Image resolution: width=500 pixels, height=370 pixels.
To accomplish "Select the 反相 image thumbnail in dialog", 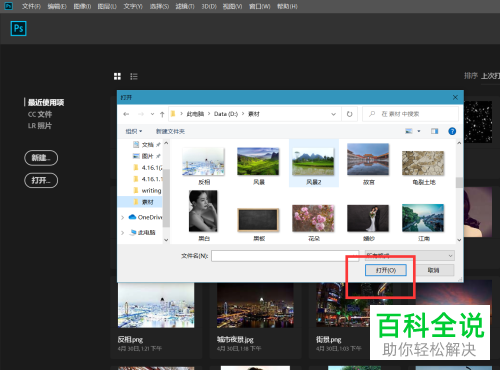I will click(x=203, y=162).
